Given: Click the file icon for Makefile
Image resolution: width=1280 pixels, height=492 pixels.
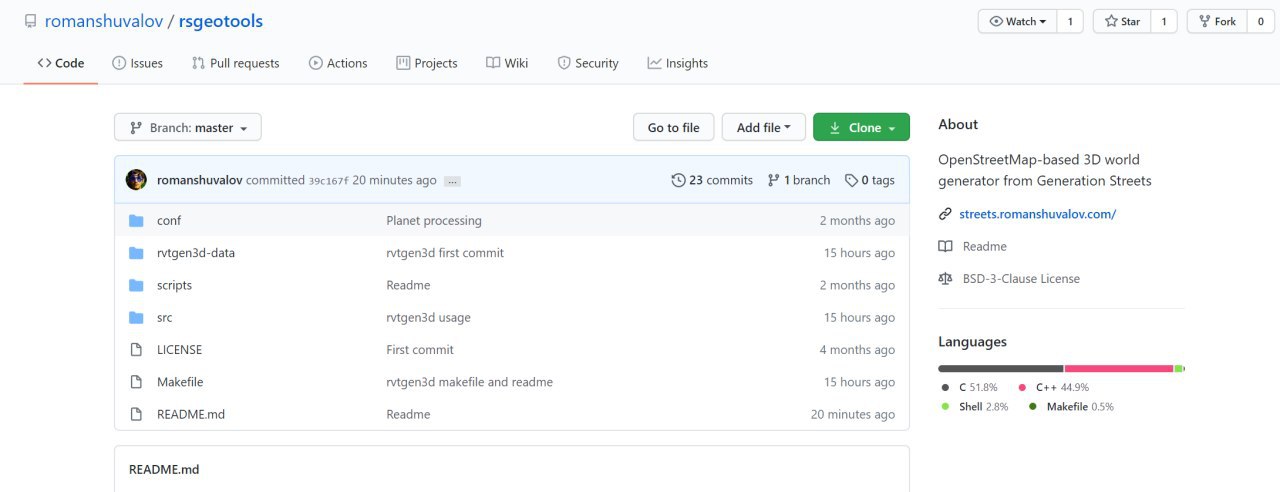Looking at the screenshot, I should (136, 382).
